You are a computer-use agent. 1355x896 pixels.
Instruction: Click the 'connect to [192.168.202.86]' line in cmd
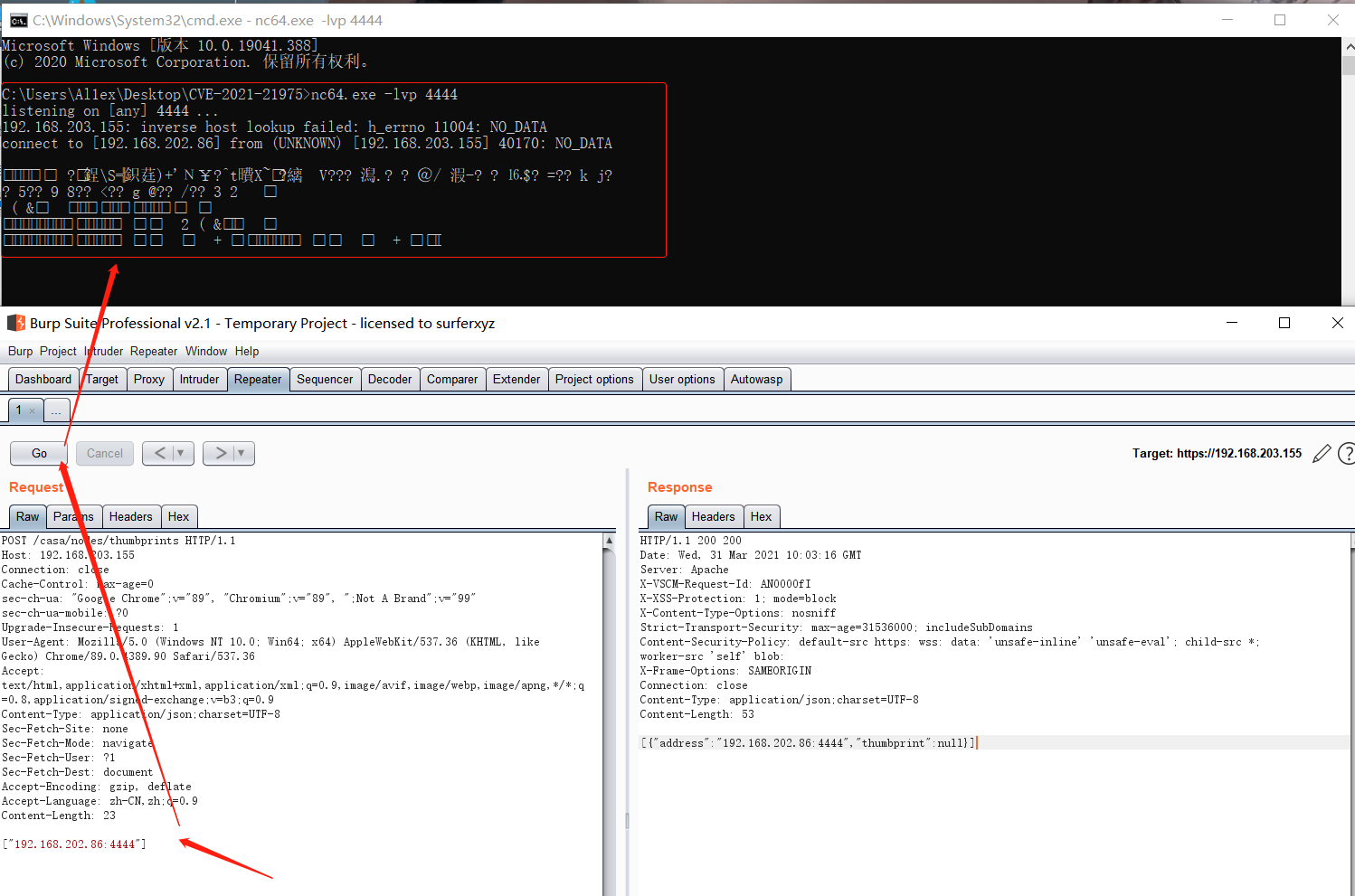(308, 143)
